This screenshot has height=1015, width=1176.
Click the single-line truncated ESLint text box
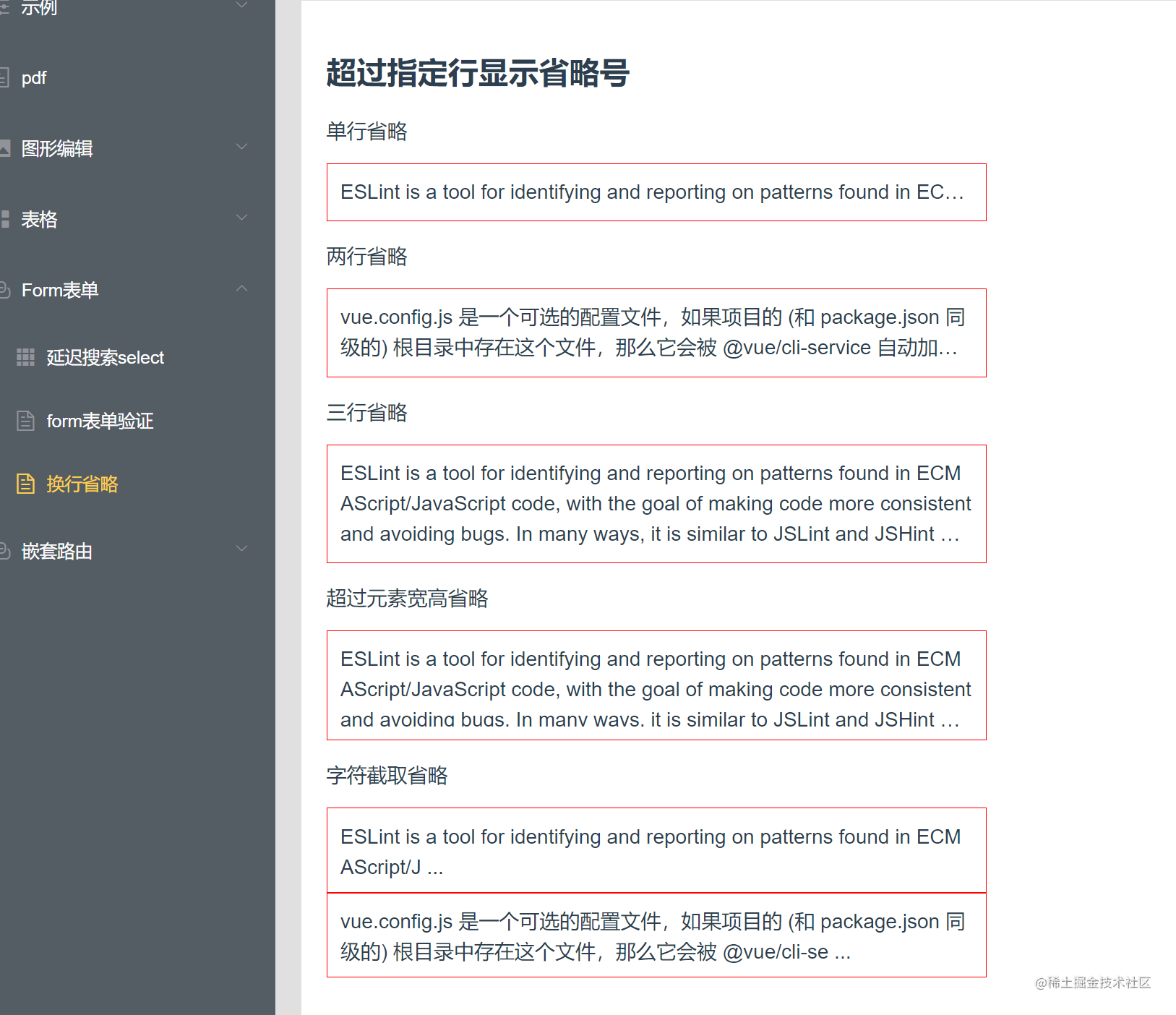[x=656, y=192]
